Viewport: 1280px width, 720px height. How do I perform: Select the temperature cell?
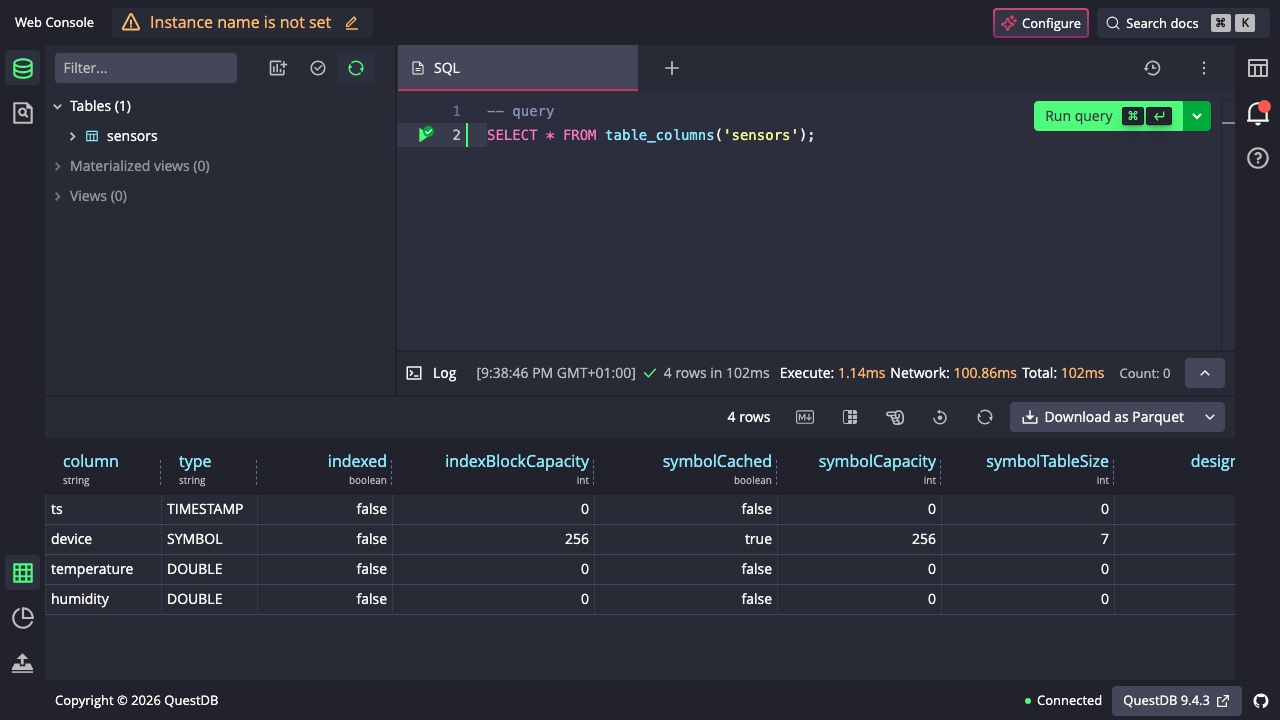point(103,569)
